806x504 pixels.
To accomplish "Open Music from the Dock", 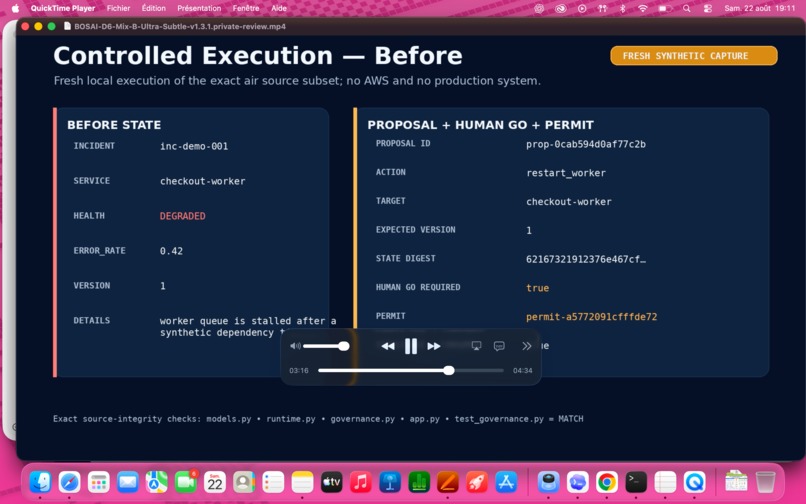I will pos(361,482).
